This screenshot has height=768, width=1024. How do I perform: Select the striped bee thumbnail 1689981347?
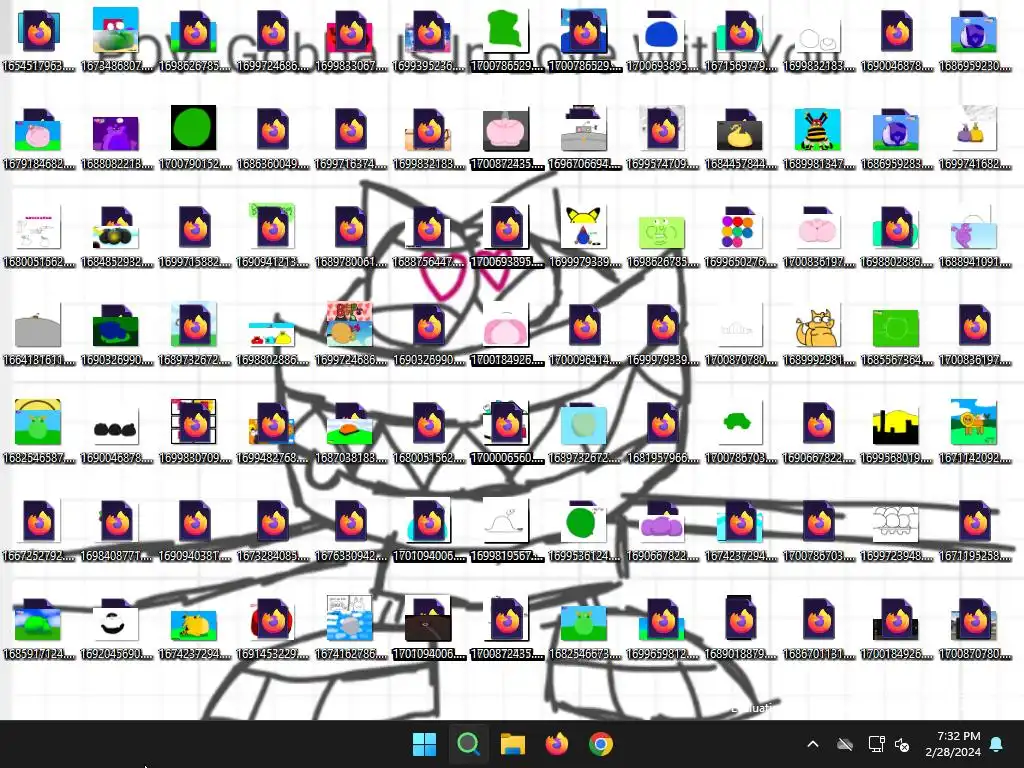click(818, 129)
